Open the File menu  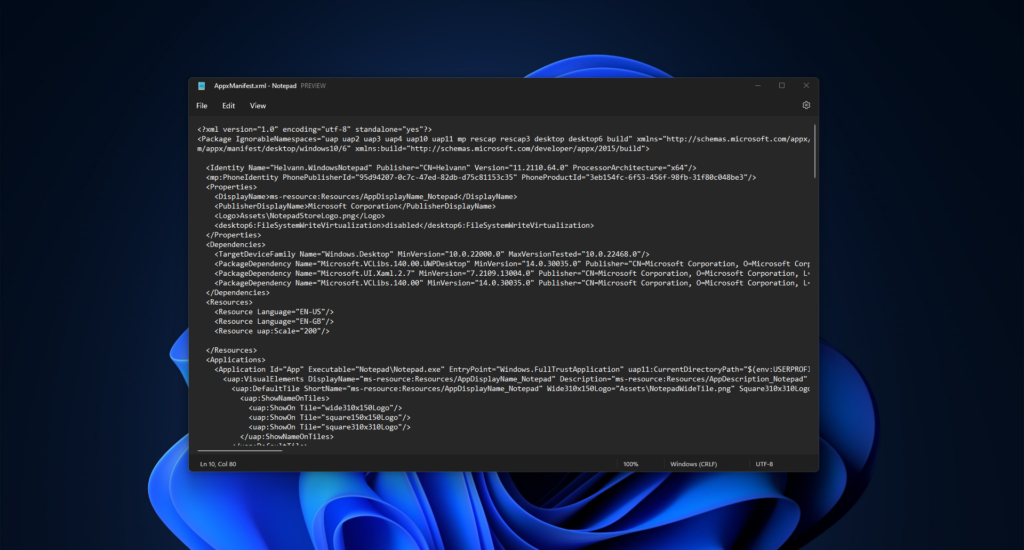pyautogui.click(x=202, y=105)
